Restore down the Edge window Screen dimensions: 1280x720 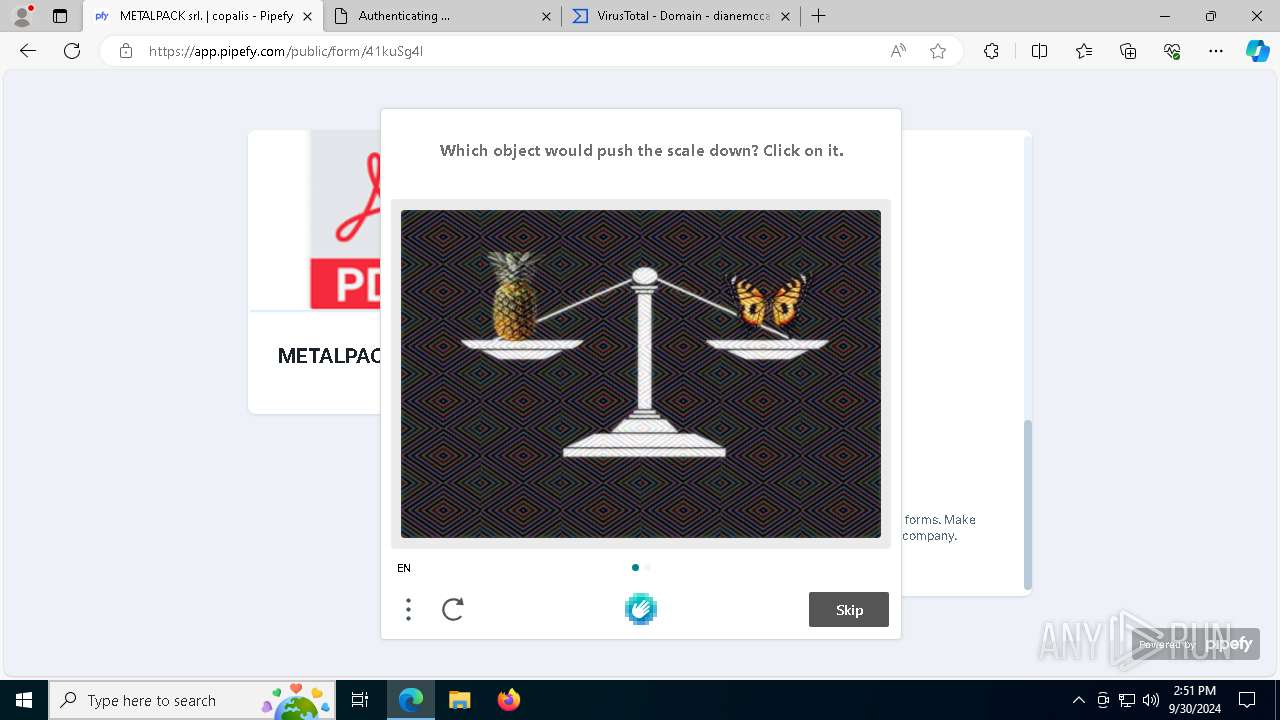pyautogui.click(x=1211, y=16)
